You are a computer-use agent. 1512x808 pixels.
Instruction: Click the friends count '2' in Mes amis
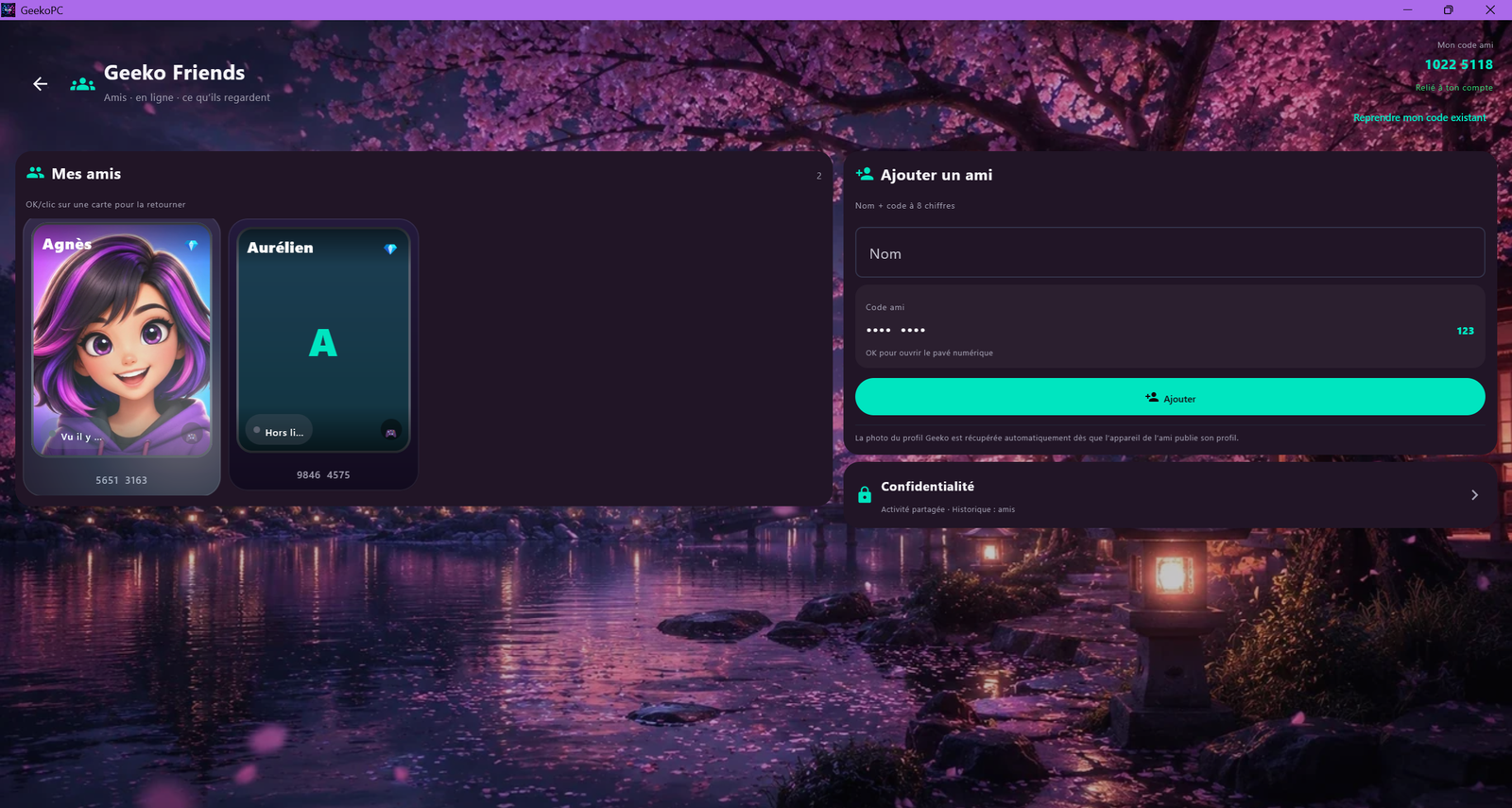(818, 176)
